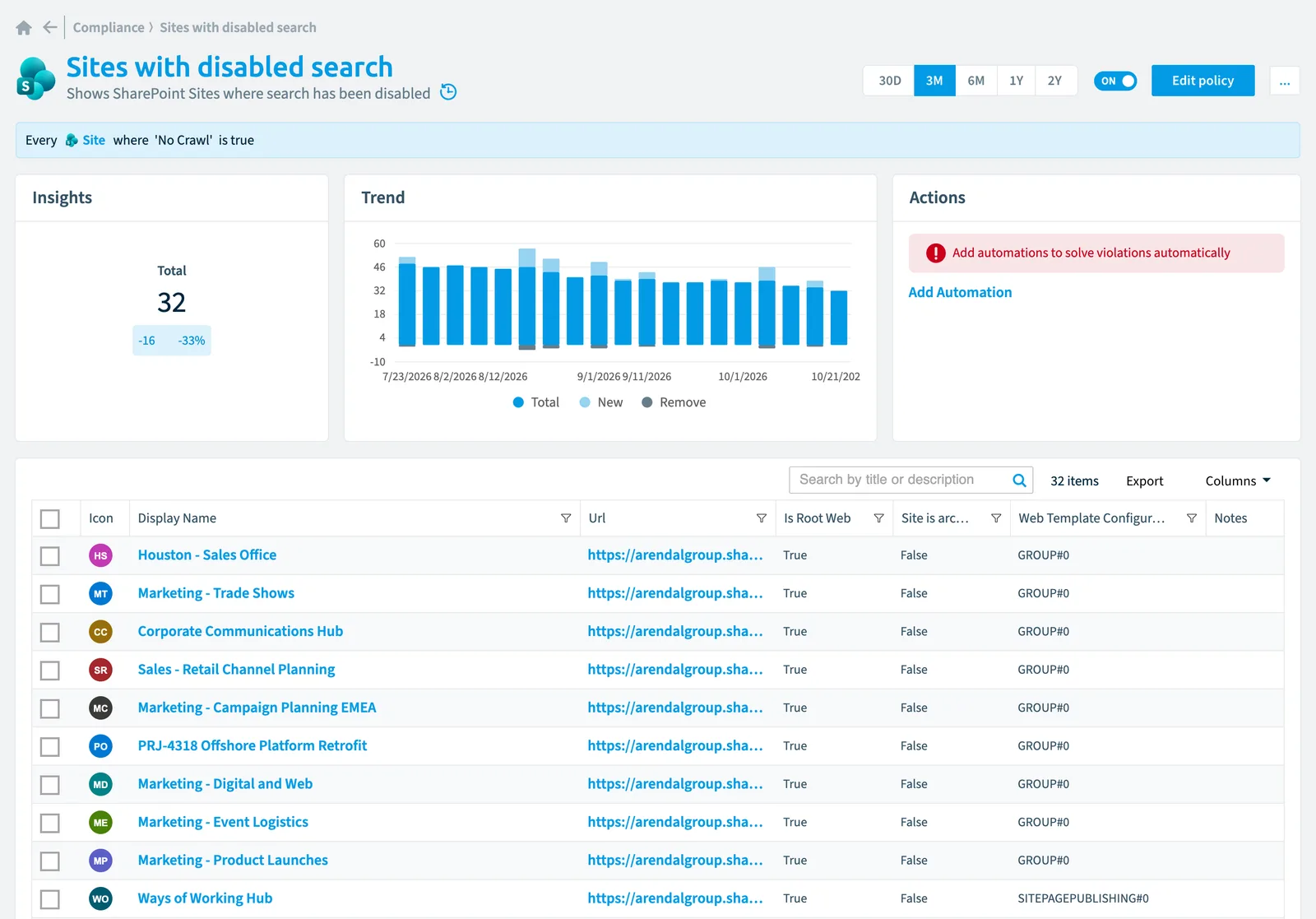The height and width of the screenshot is (919, 1316).
Task: Tick checkbox for PRJ-4318 Offshore Platform Retrofit
Action: [x=50, y=746]
